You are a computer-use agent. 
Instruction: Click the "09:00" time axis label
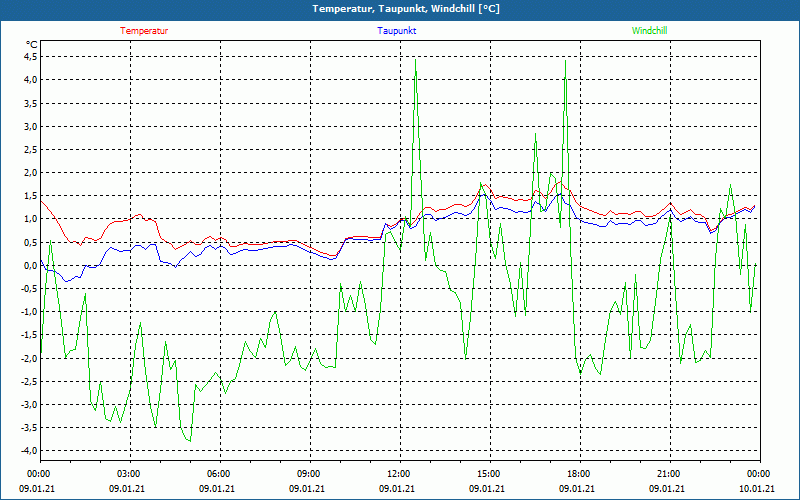click(310, 474)
